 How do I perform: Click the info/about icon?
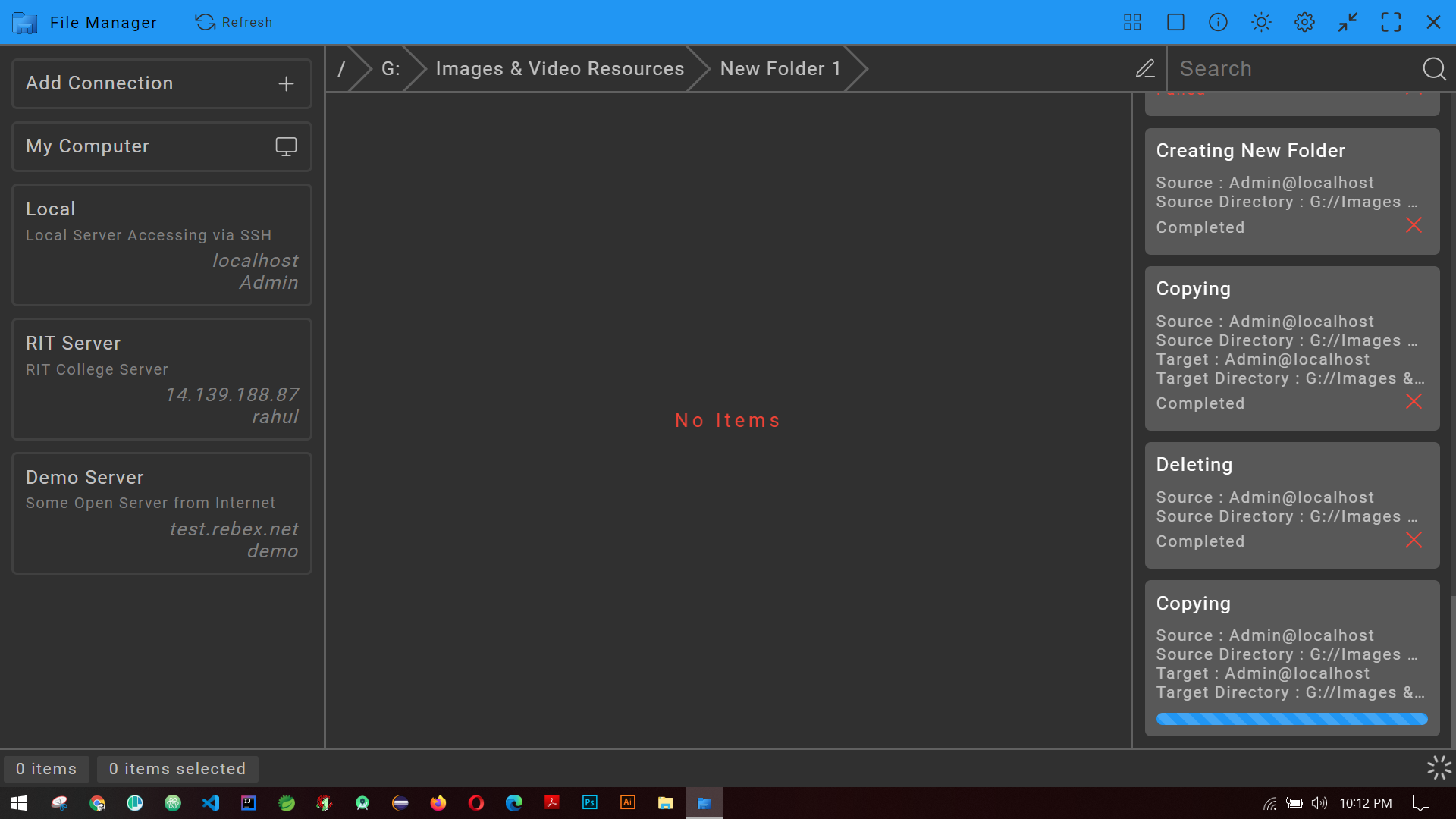pyautogui.click(x=1219, y=22)
